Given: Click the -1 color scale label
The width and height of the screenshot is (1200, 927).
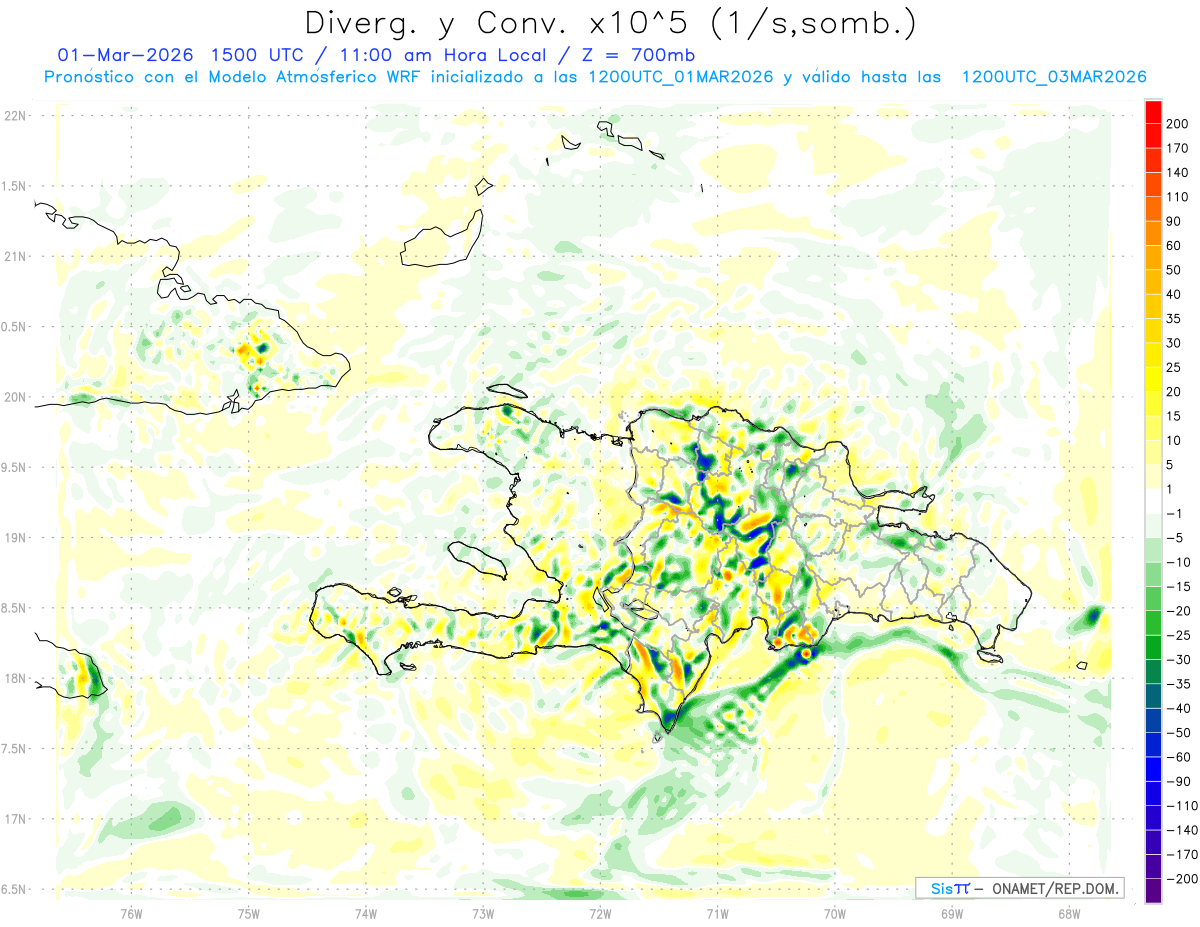Looking at the screenshot, I should [1174, 513].
